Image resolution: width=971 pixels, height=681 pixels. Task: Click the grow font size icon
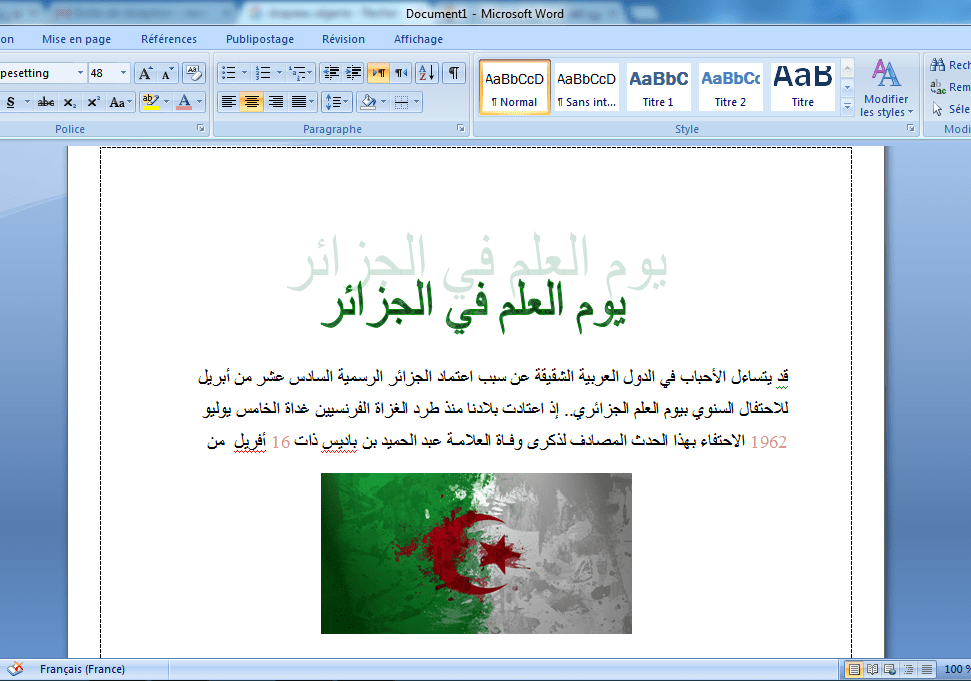(x=145, y=73)
